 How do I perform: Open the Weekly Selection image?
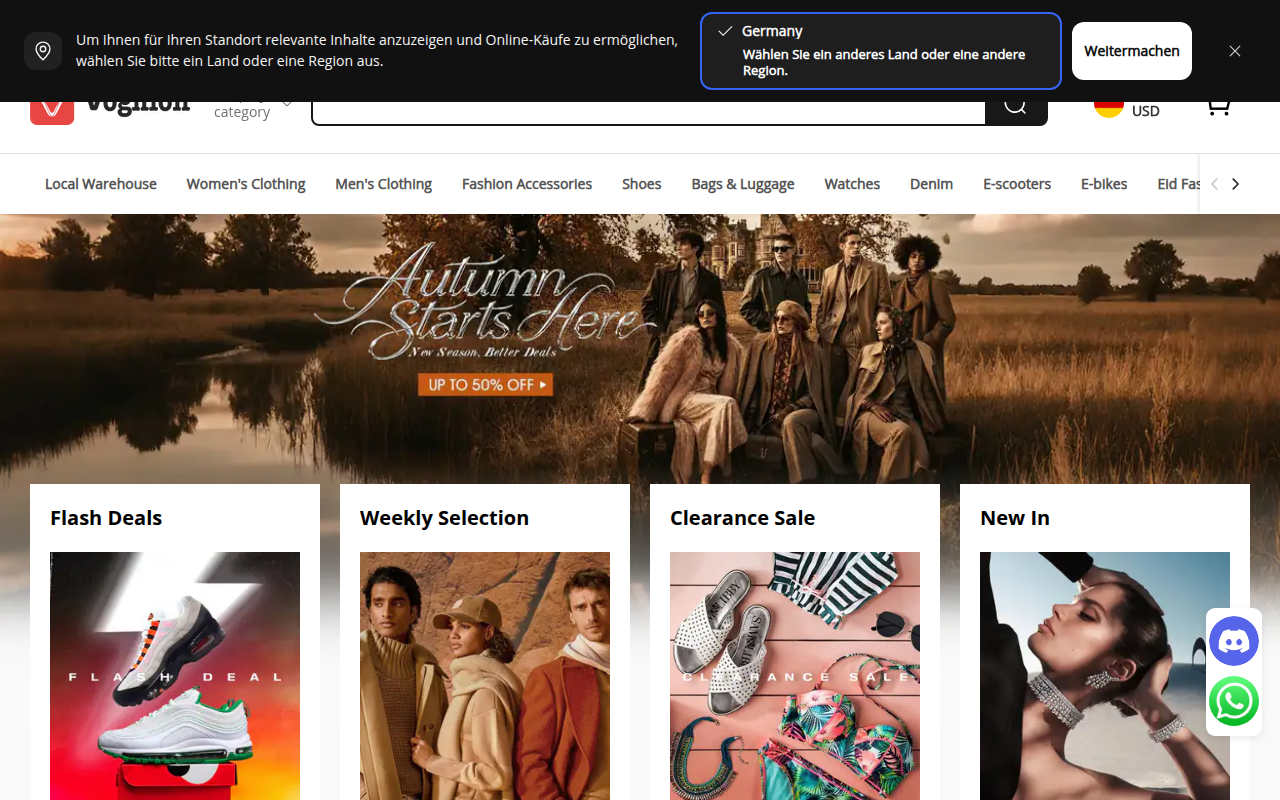coord(485,676)
